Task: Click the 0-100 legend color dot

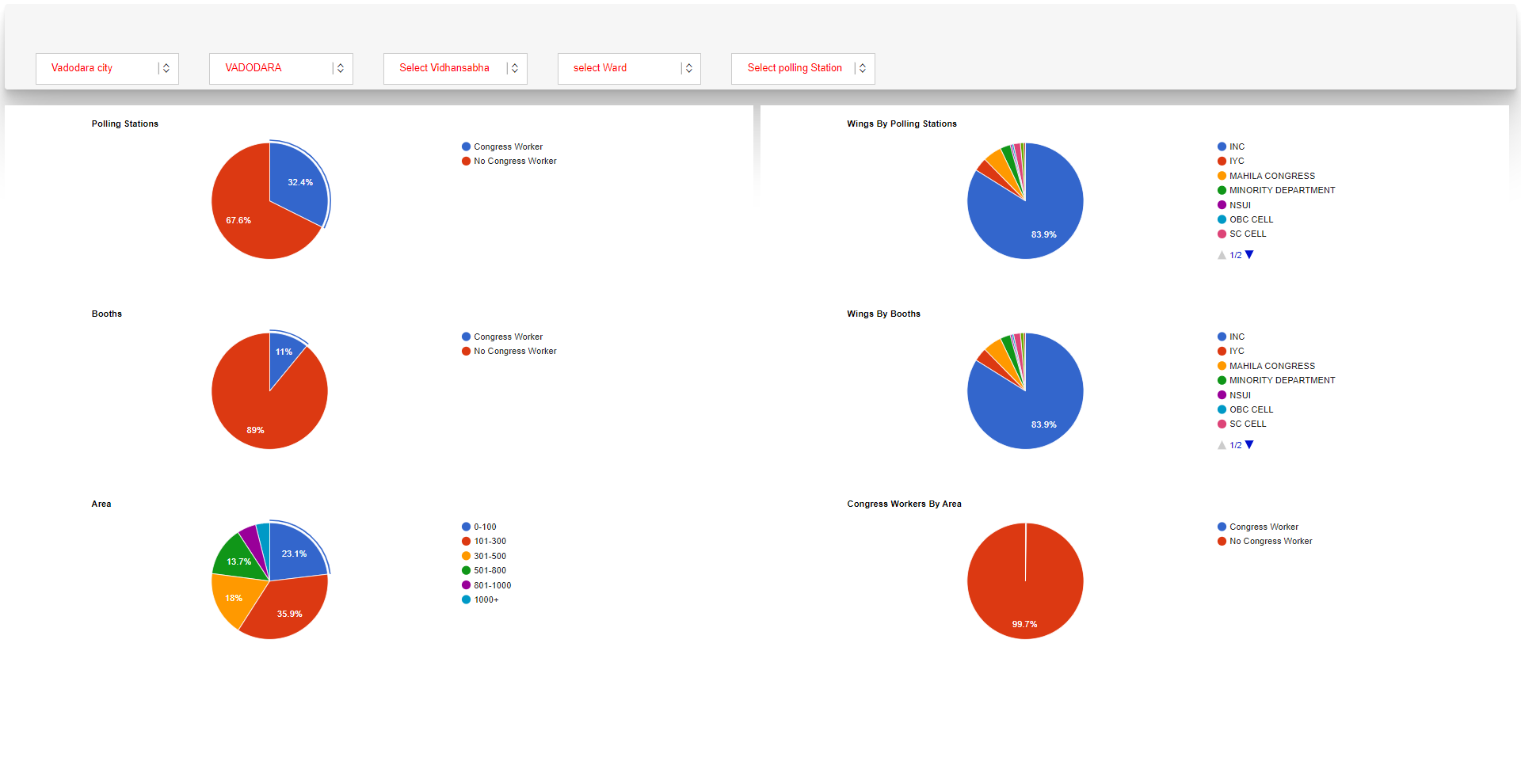Action: 467,527
